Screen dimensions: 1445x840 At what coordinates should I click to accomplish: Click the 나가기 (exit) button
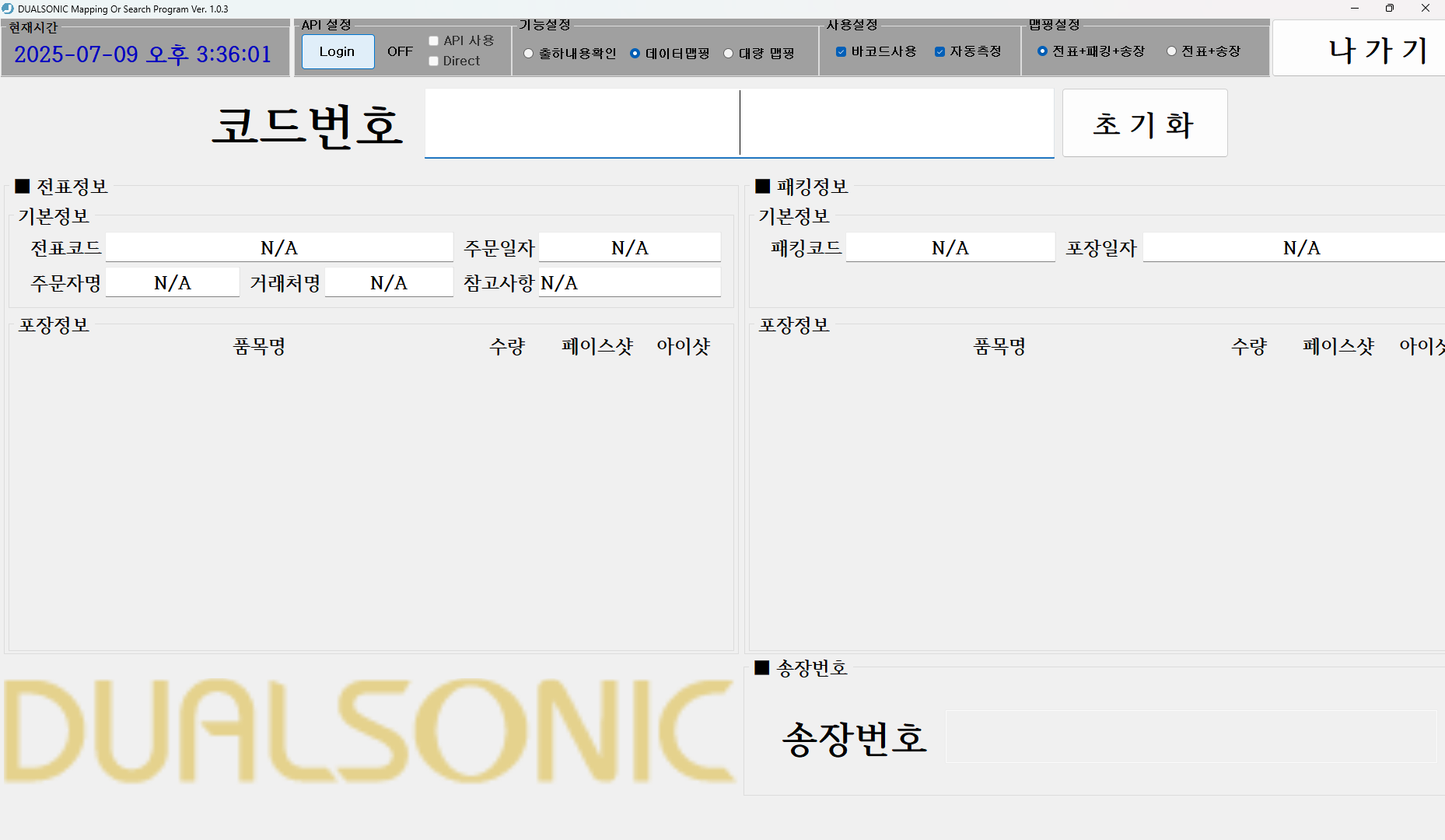click(x=1377, y=49)
